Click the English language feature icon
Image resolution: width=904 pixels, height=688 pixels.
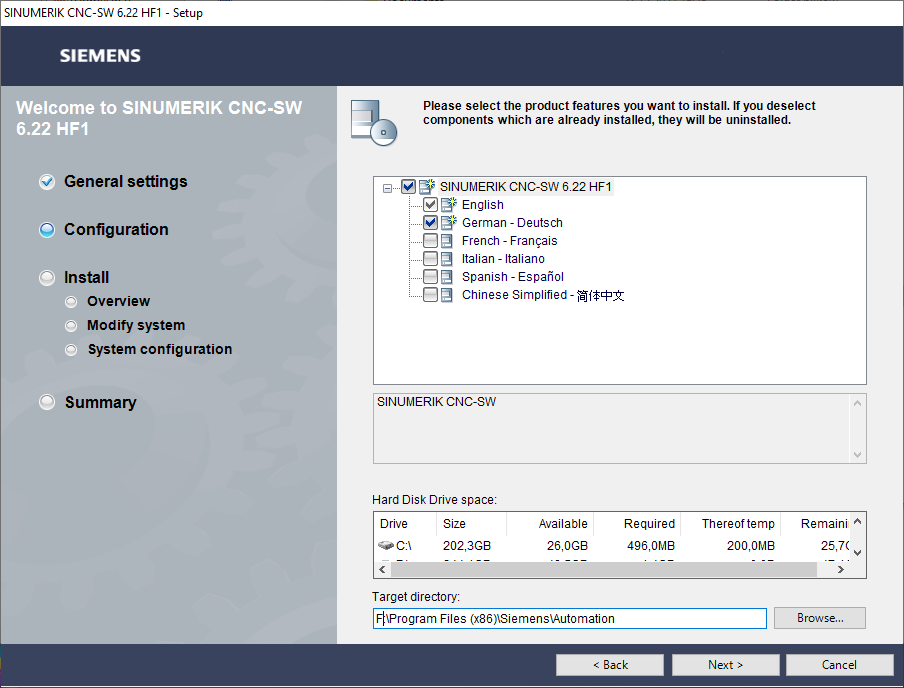click(x=449, y=205)
